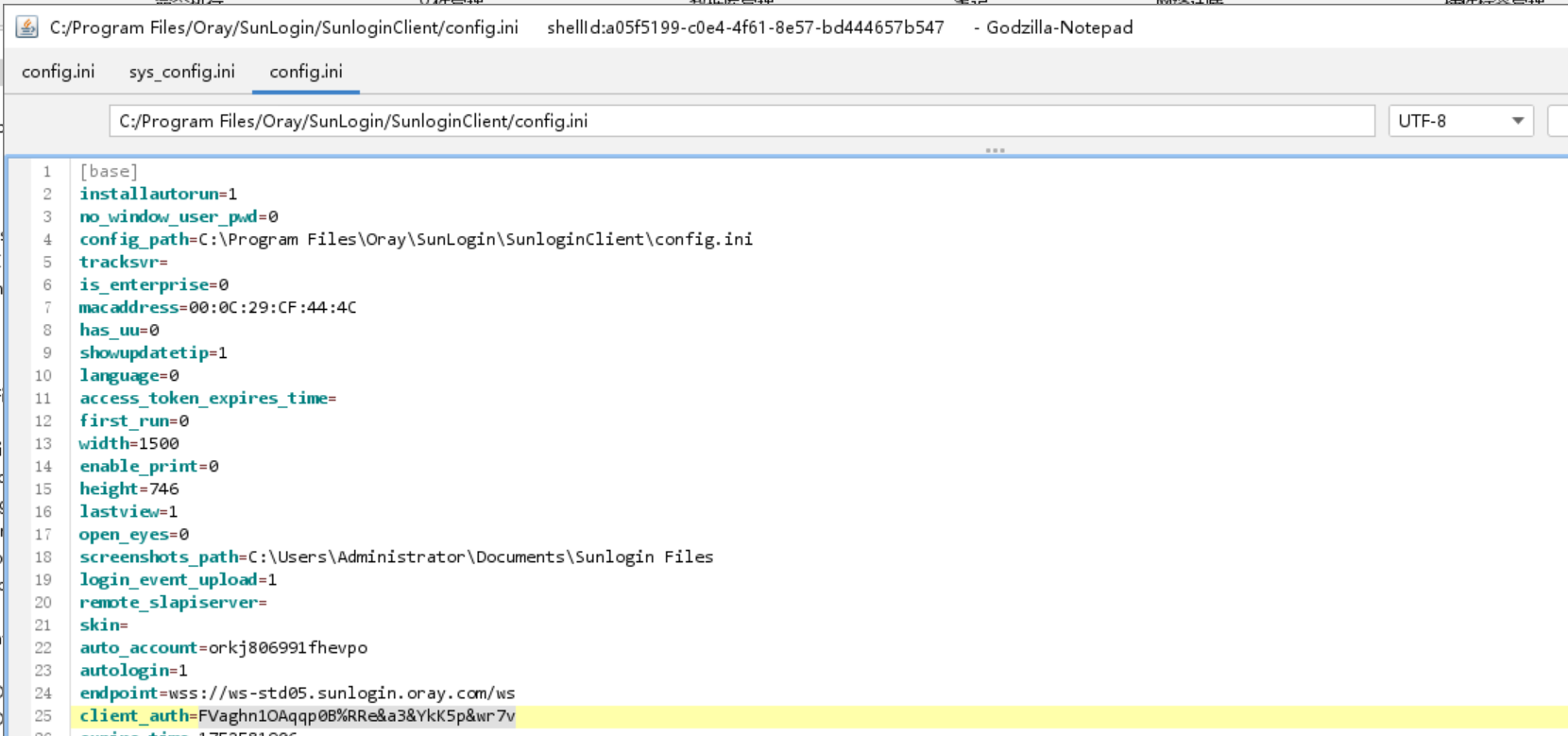The height and width of the screenshot is (736, 1568).
Task: Click the highlighted client_auth line
Action: click(x=298, y=716)
